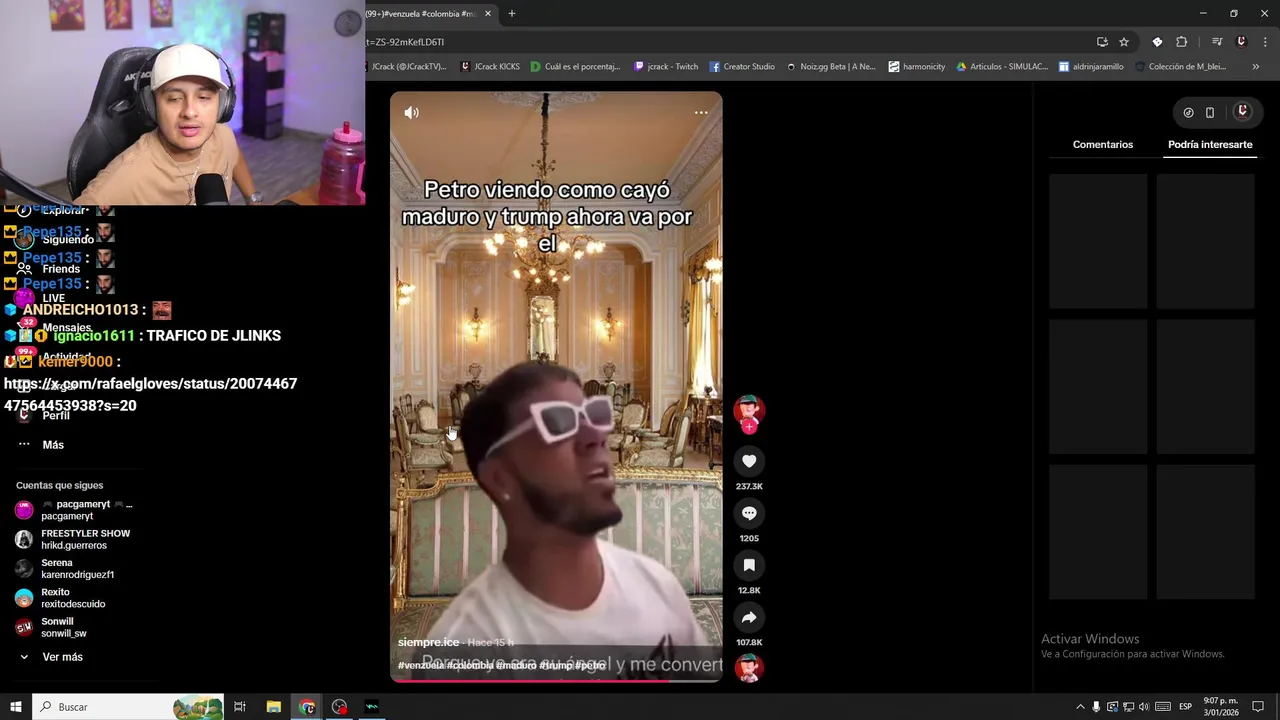Click the #venezuela hashtag in caption
The width and height of the screenshot is (1280, 720).
pyautogui.click(x=420, y=665)
